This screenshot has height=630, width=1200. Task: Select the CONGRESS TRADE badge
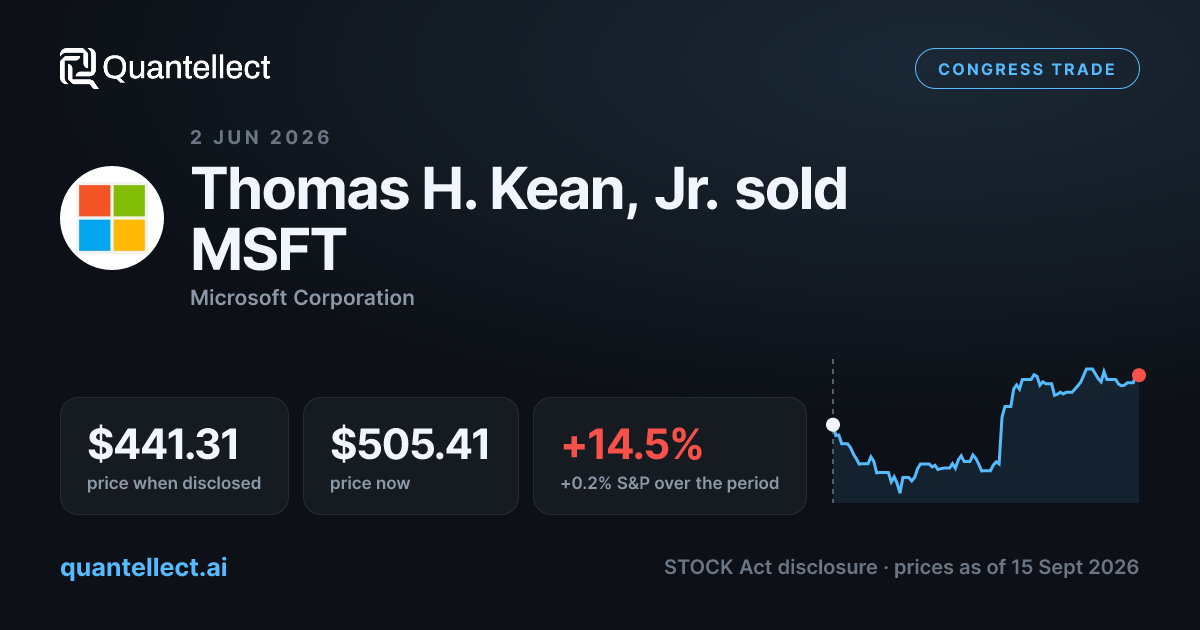tap(1027, 69)
